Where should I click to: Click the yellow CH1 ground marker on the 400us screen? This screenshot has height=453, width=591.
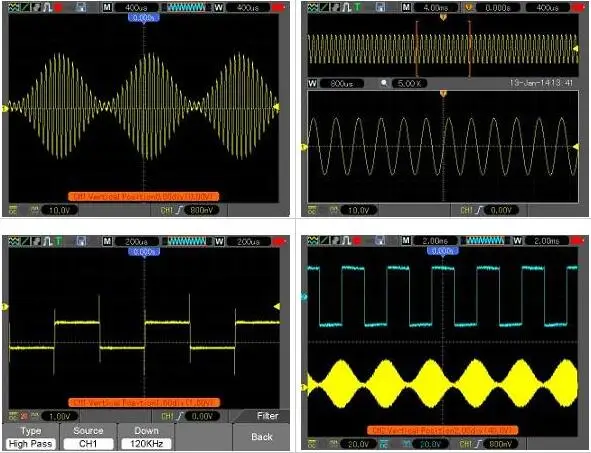point(5,109)
